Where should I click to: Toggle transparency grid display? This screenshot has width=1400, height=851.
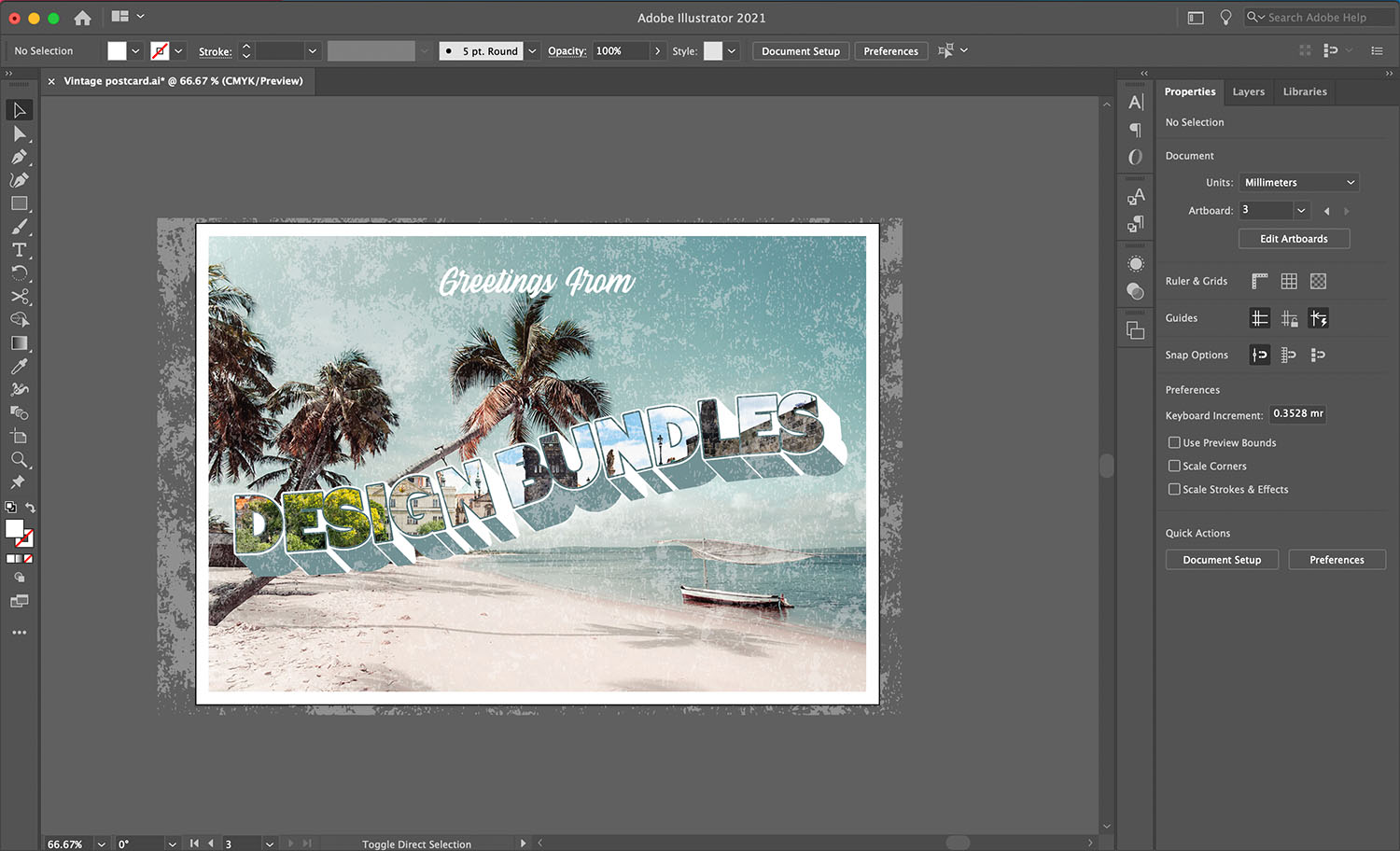[x=1318, y=281]
